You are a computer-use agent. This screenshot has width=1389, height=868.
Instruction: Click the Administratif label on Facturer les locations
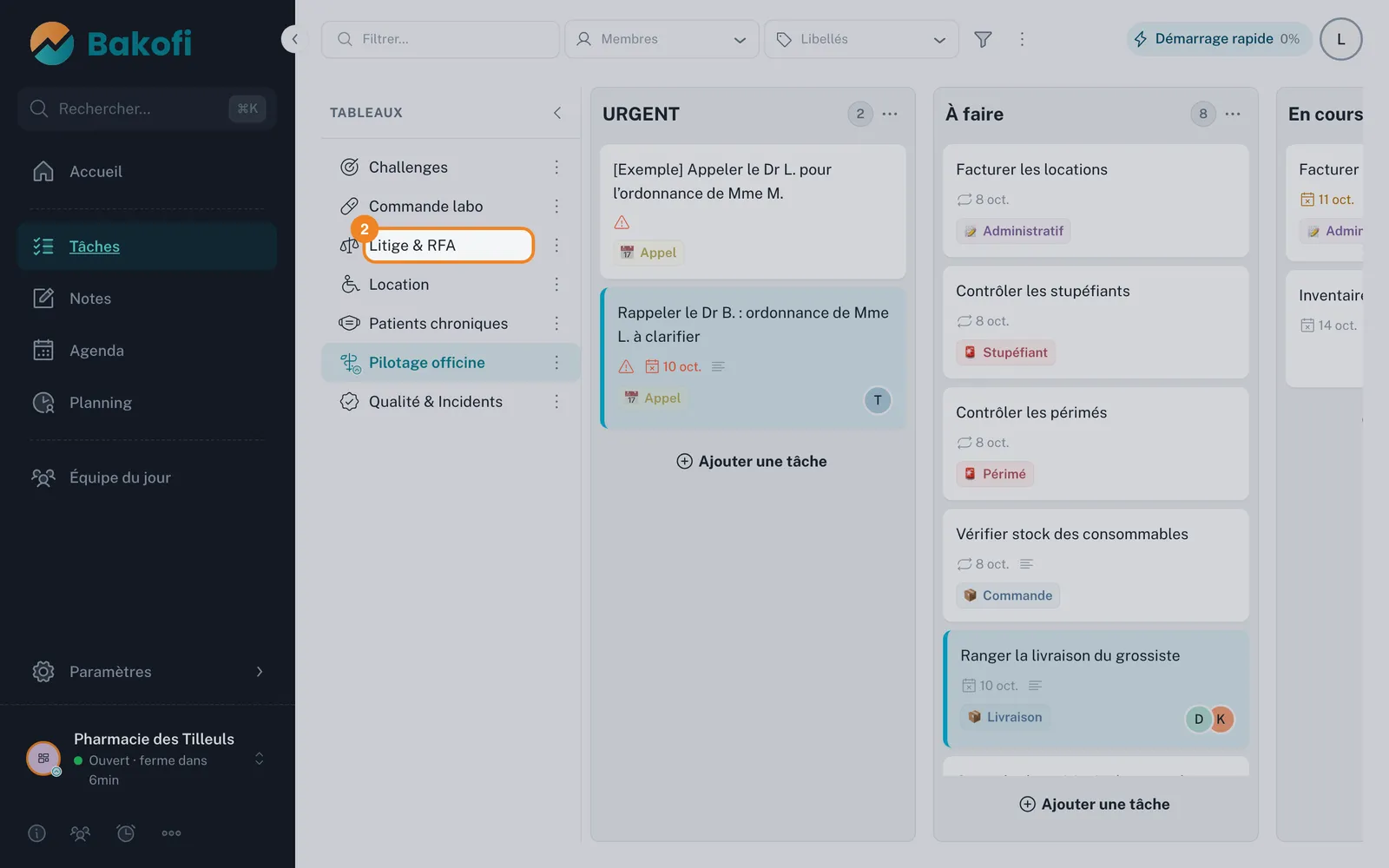tap(1013, 231)
